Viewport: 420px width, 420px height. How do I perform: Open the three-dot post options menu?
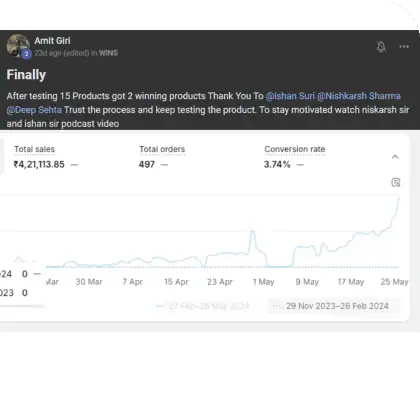pos(404,46)
